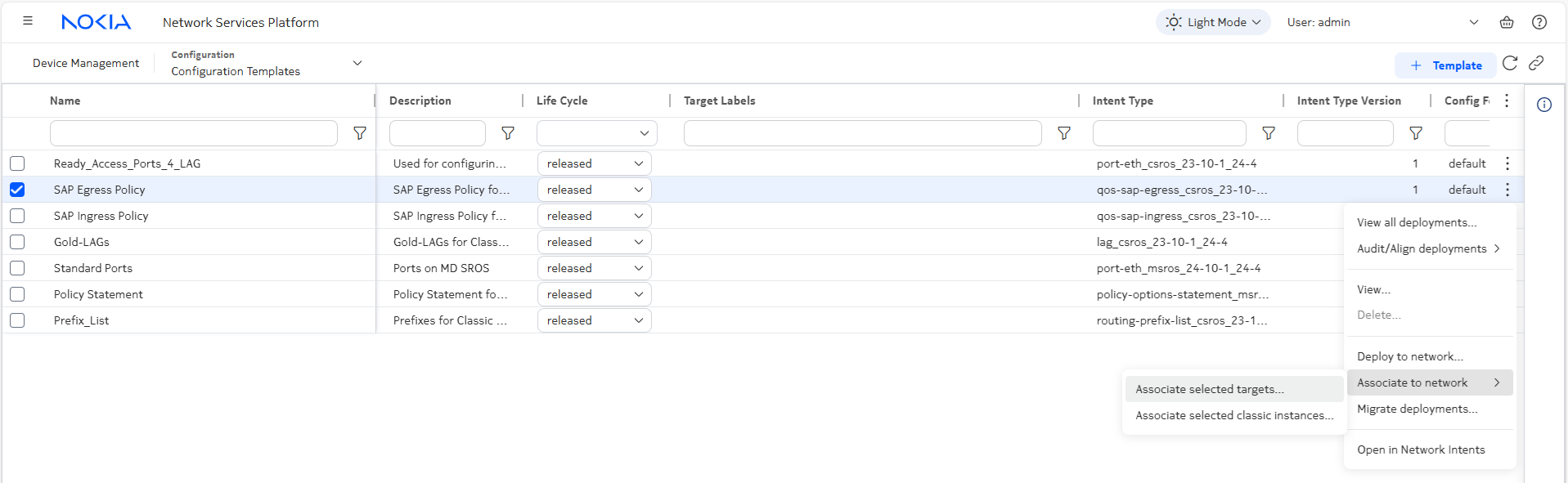
Task: Select Deploy to network menu entry
Action: pos(1409,356)
